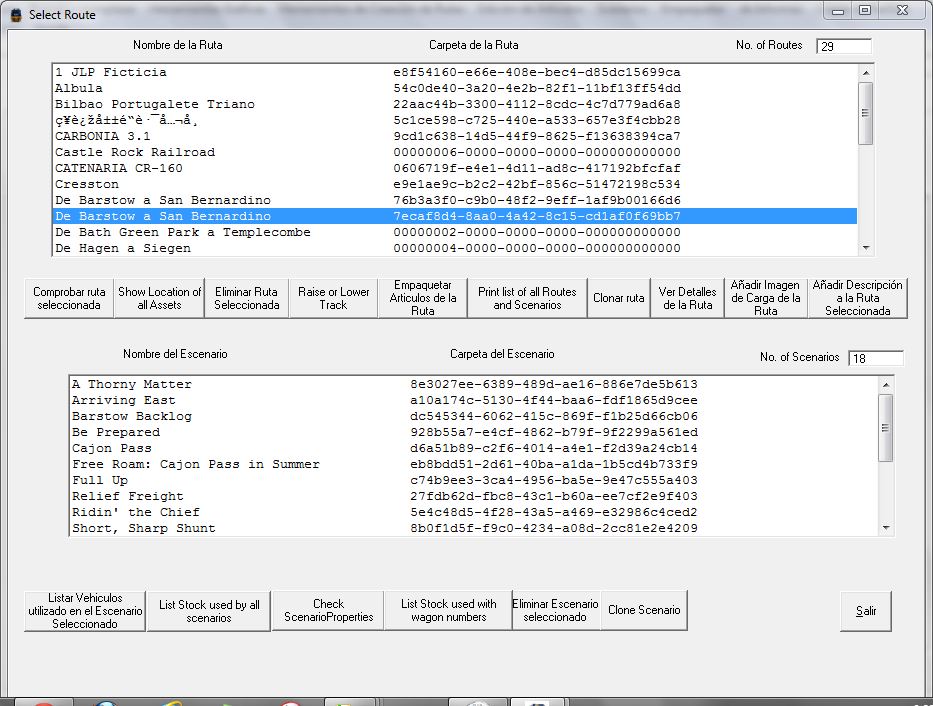This screenshot has height=706, width=933.
Task: Select the Castle Rock Railroad route
Action: pyautogui.click(x=135, y=152)
